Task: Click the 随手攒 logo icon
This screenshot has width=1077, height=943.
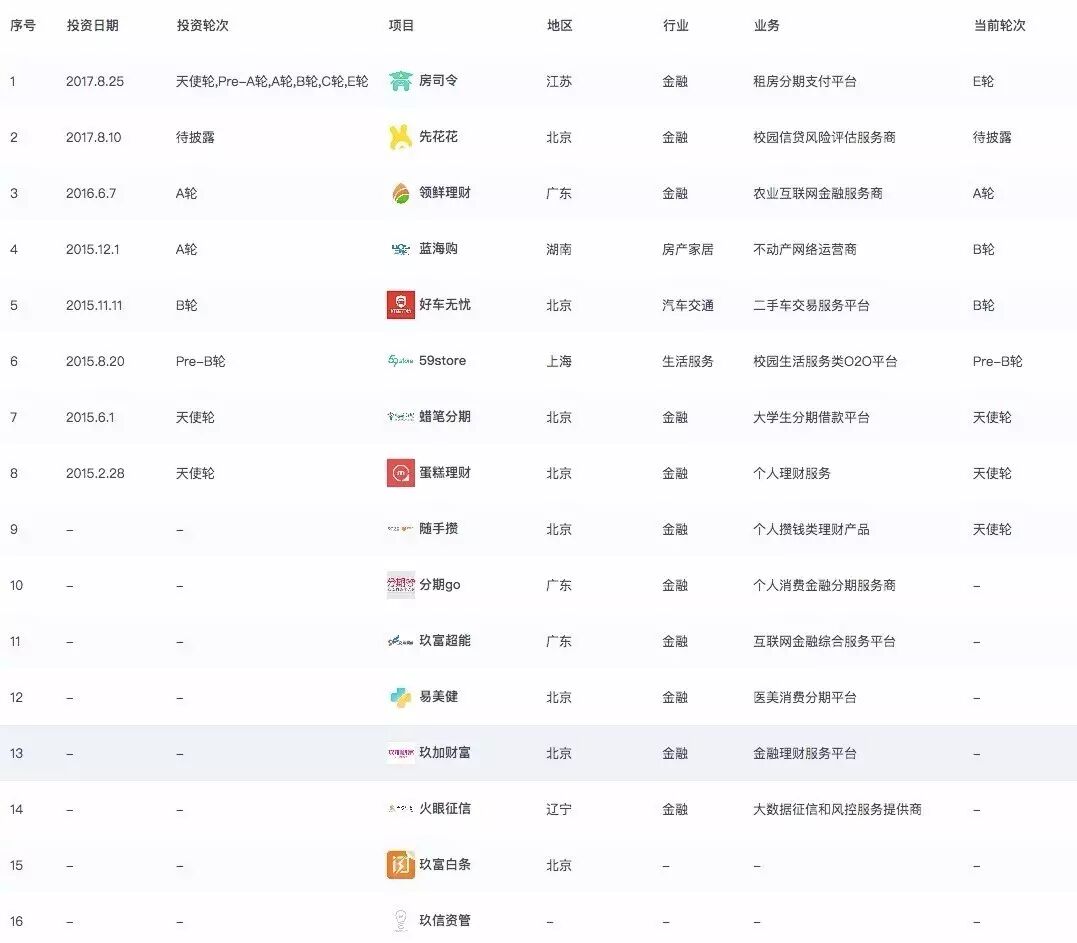Action: [400, 529]
